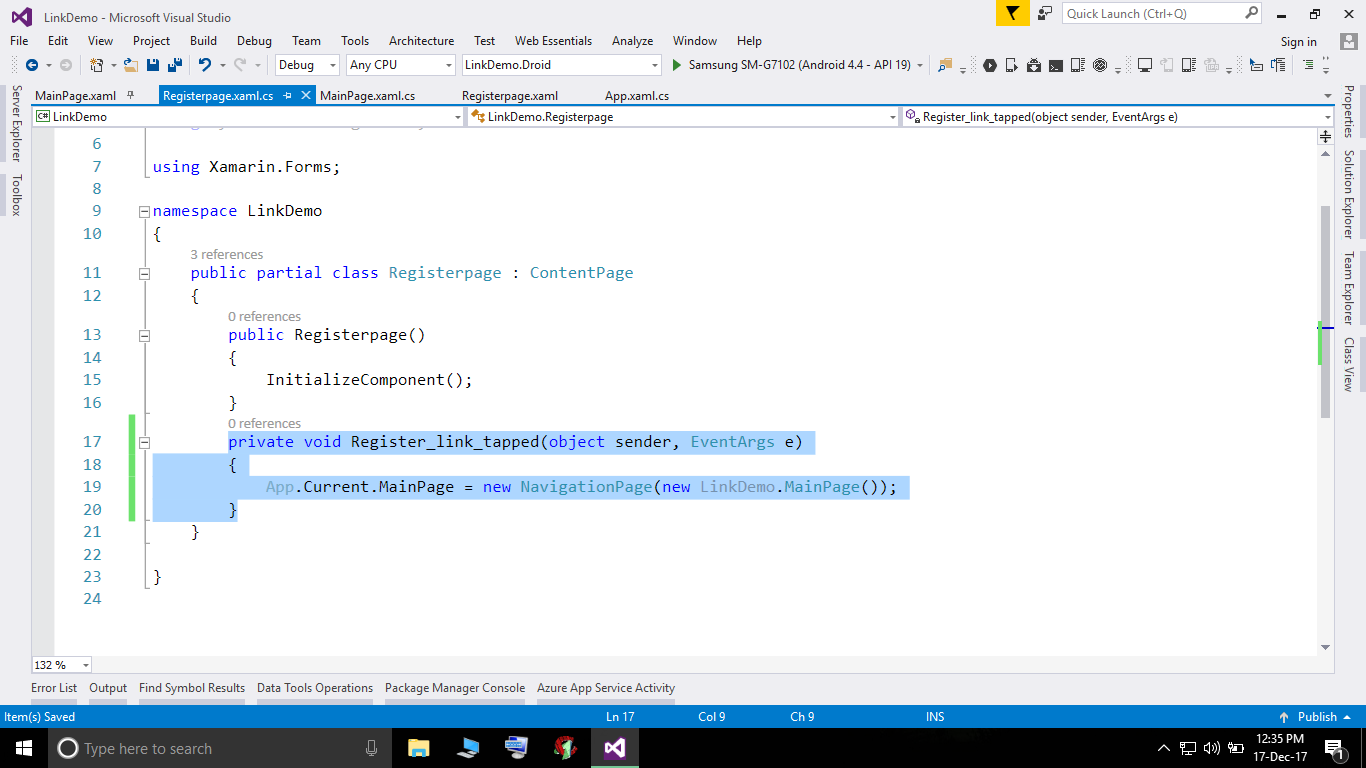Select the Quick Launch filter funnel icon
Image resolution: width=1366 pixels, height=768 pixels.
tap(1012, 13)
